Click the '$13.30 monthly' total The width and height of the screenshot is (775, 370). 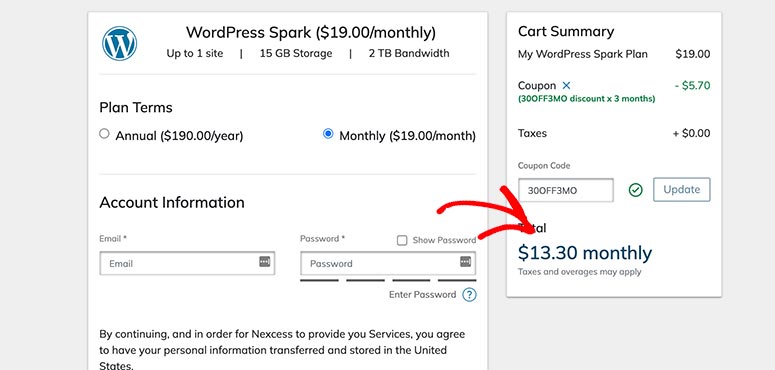click(585, 253)
